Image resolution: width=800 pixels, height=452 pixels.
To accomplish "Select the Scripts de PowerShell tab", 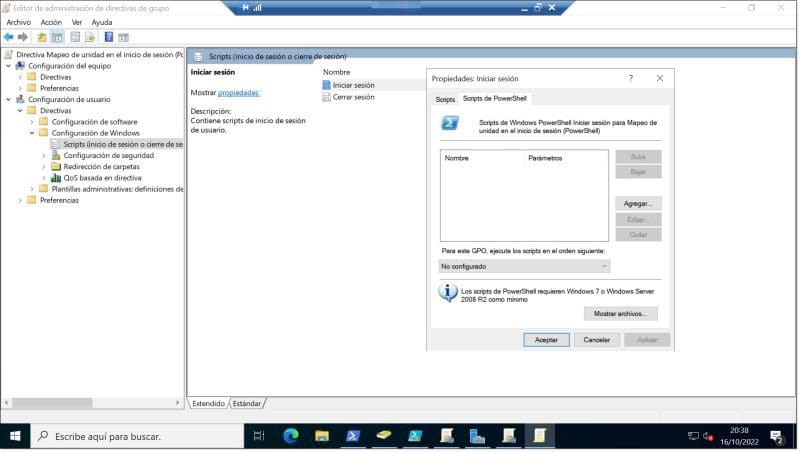I will [x=494, y=98].
